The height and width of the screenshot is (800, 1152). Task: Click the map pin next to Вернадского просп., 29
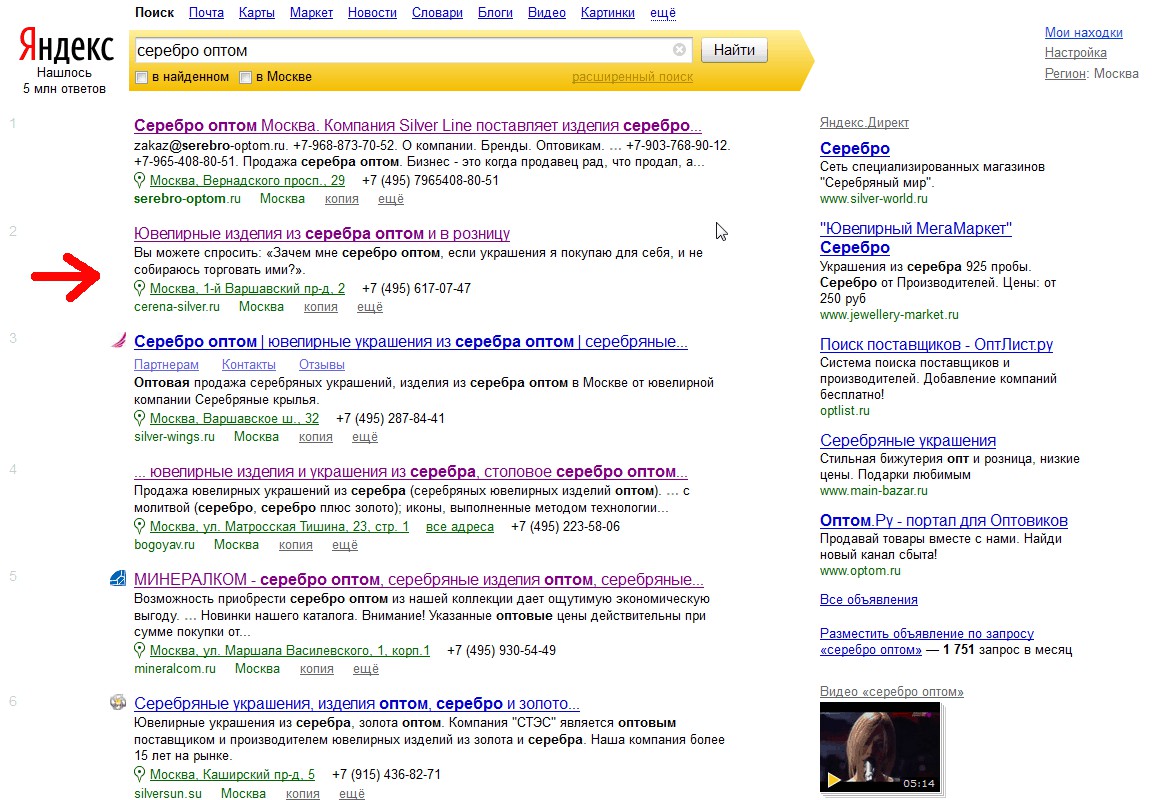140,180
